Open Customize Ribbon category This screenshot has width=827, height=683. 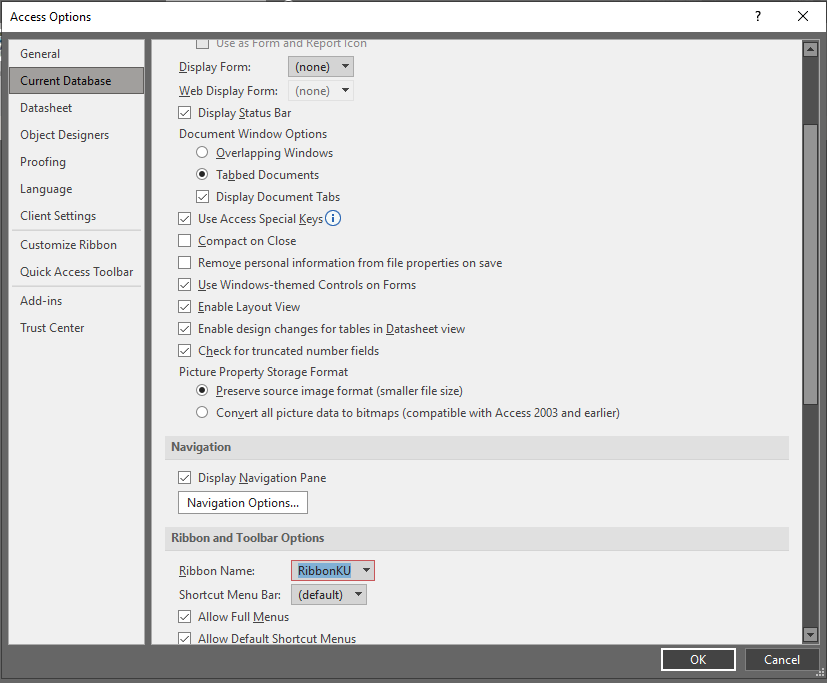click(x=76, y=245)
